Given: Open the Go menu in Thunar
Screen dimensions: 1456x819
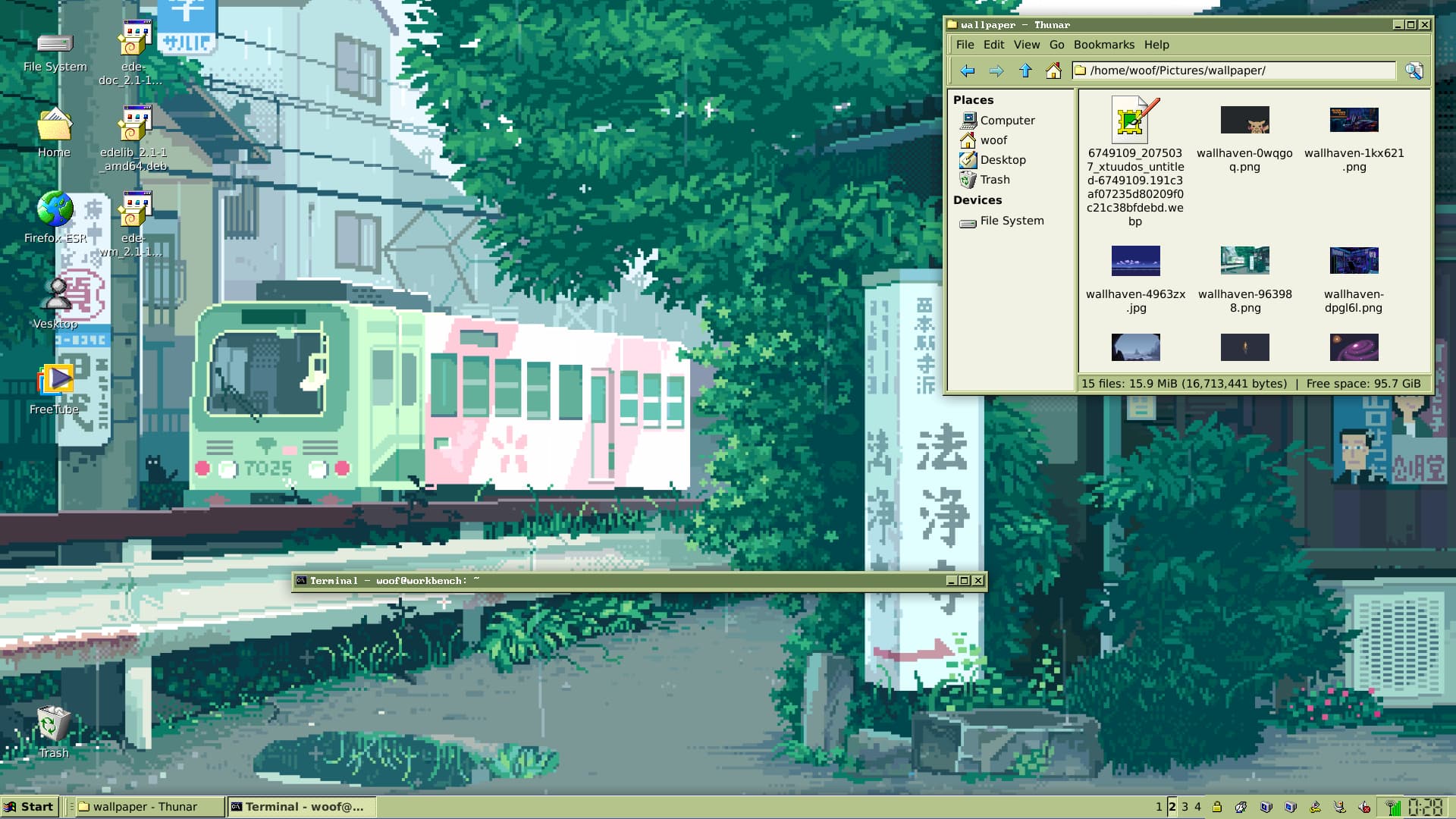Looking at the screenshot, I should click(x=1056, y=45).
